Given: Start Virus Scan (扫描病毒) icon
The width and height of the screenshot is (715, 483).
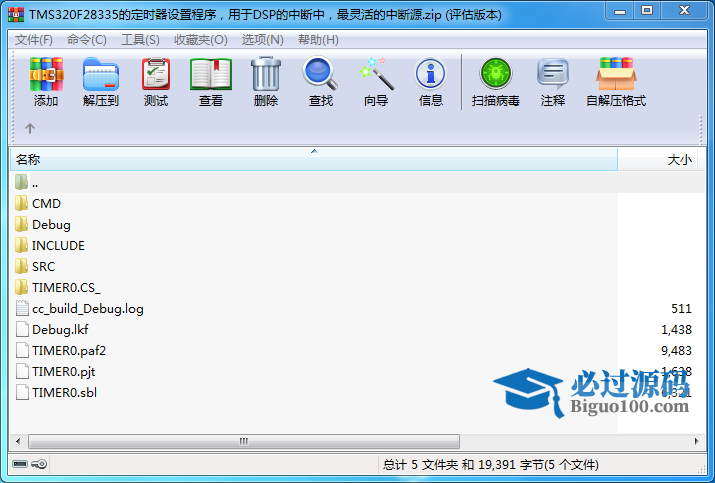Looking at the screenshot, I should point(496,73).
